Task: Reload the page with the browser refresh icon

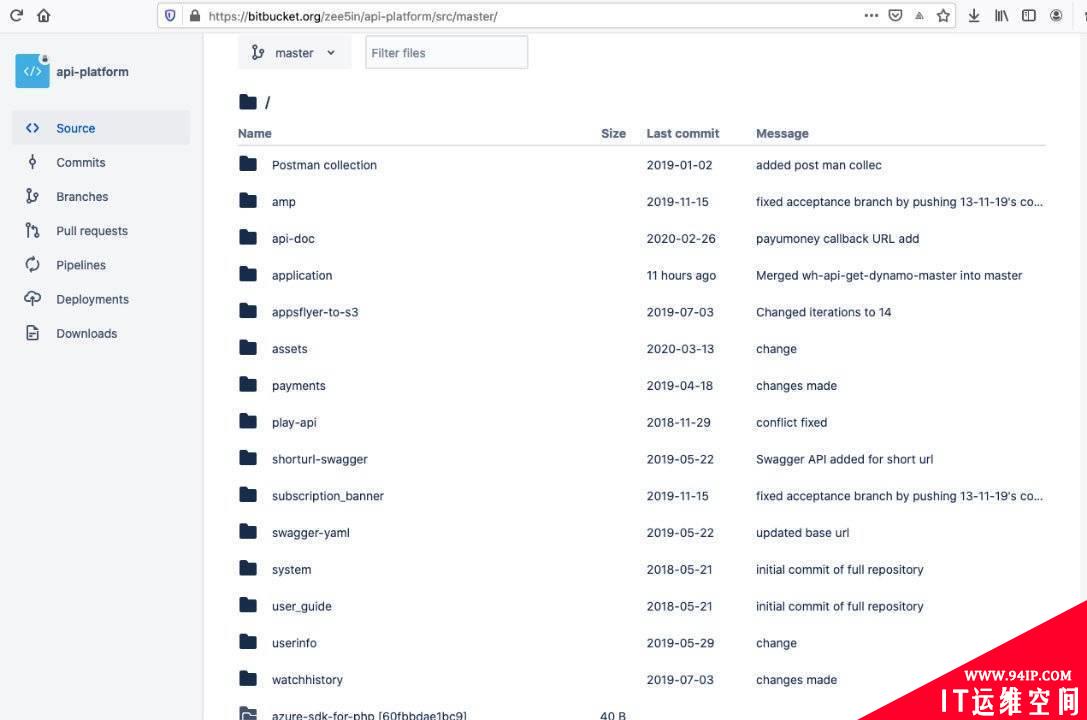Action: click(x=17, y=15)
